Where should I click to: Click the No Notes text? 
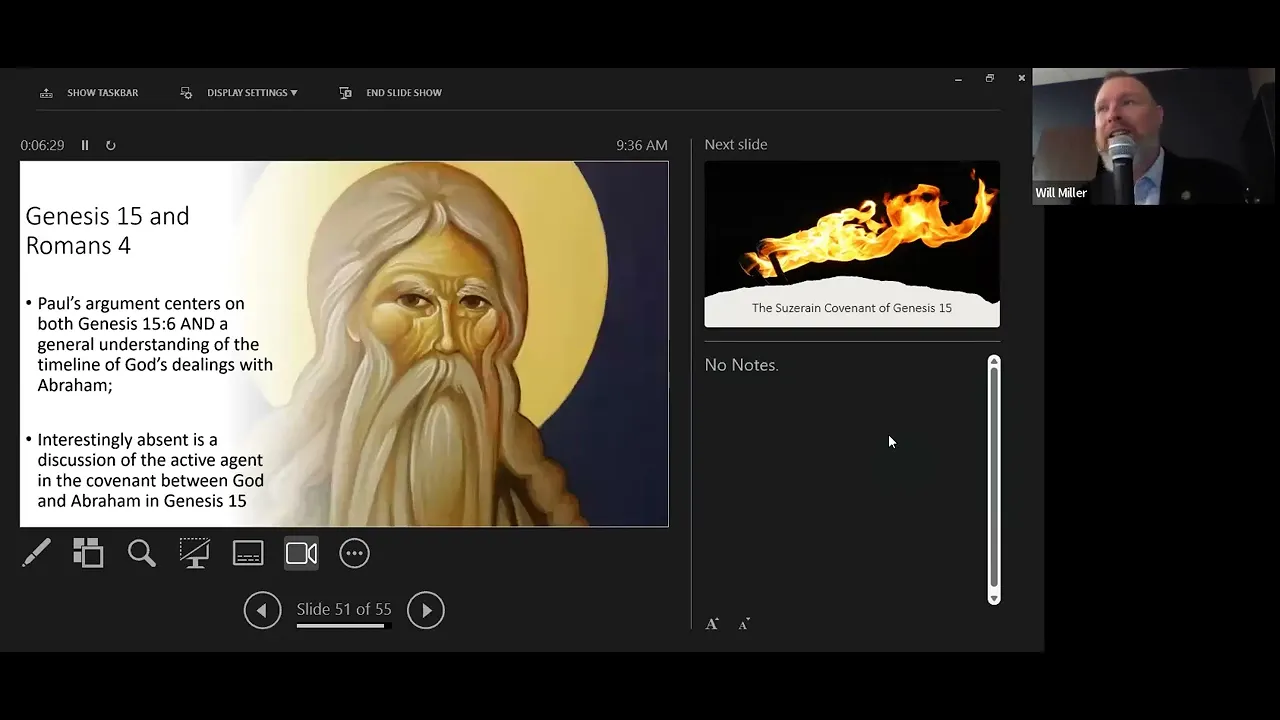coord(741,365)
